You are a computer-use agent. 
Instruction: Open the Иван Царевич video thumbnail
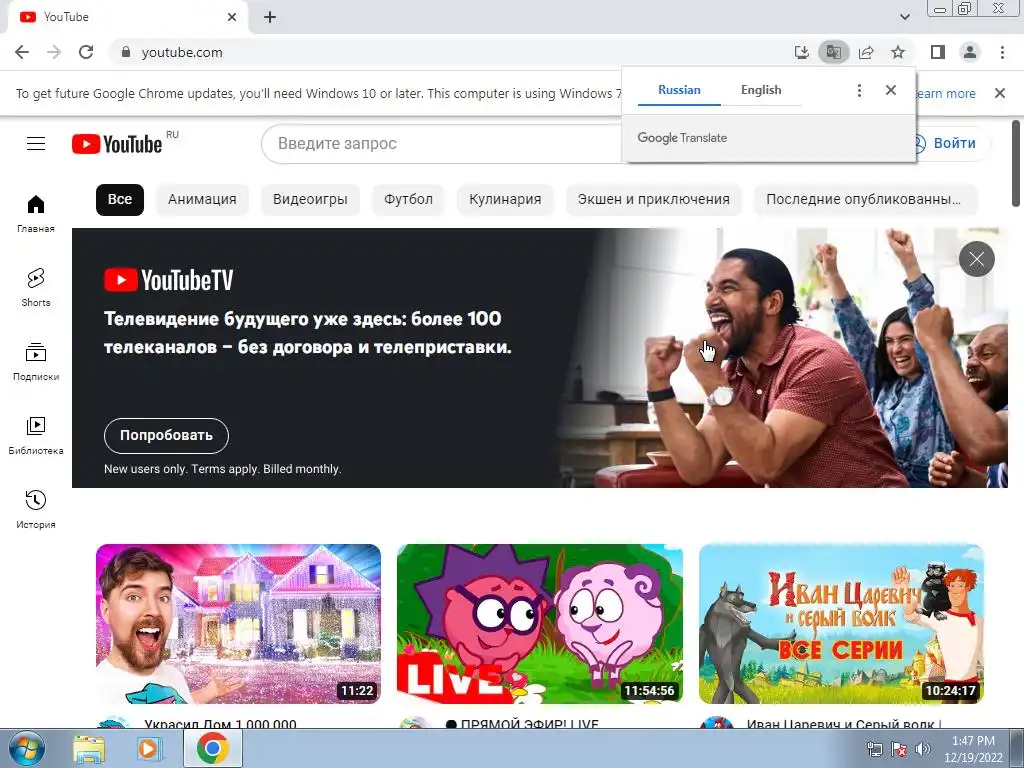coord(841,624)
